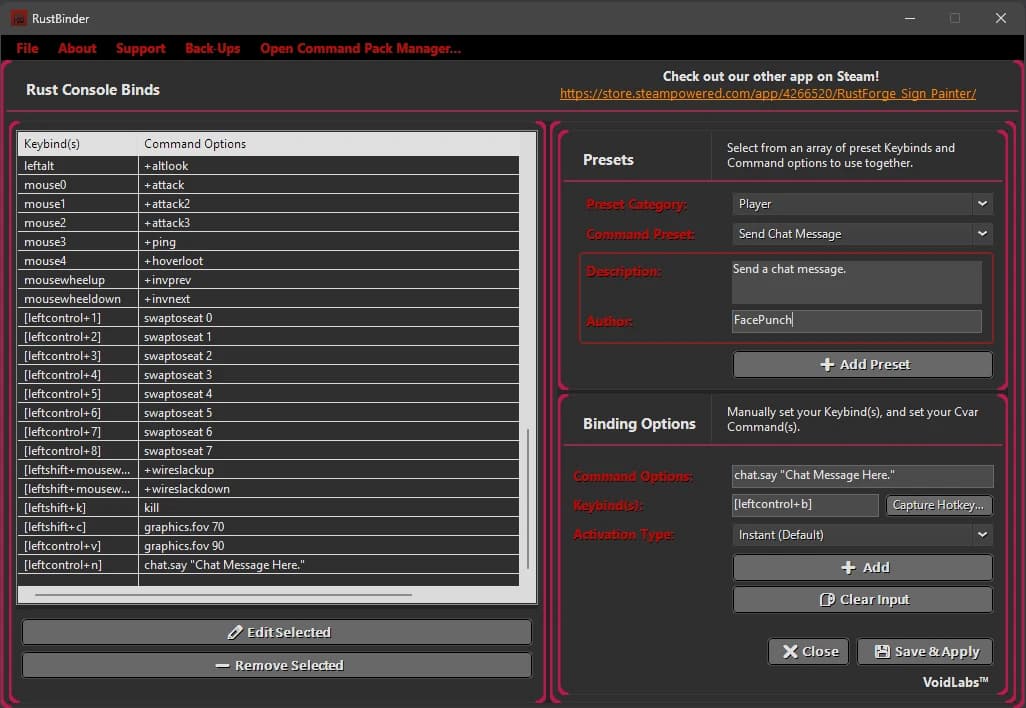The height and width of the screenshot is (708, 1026).
Task: Expand the Command Preset dropdown
Action: point(982,234)
